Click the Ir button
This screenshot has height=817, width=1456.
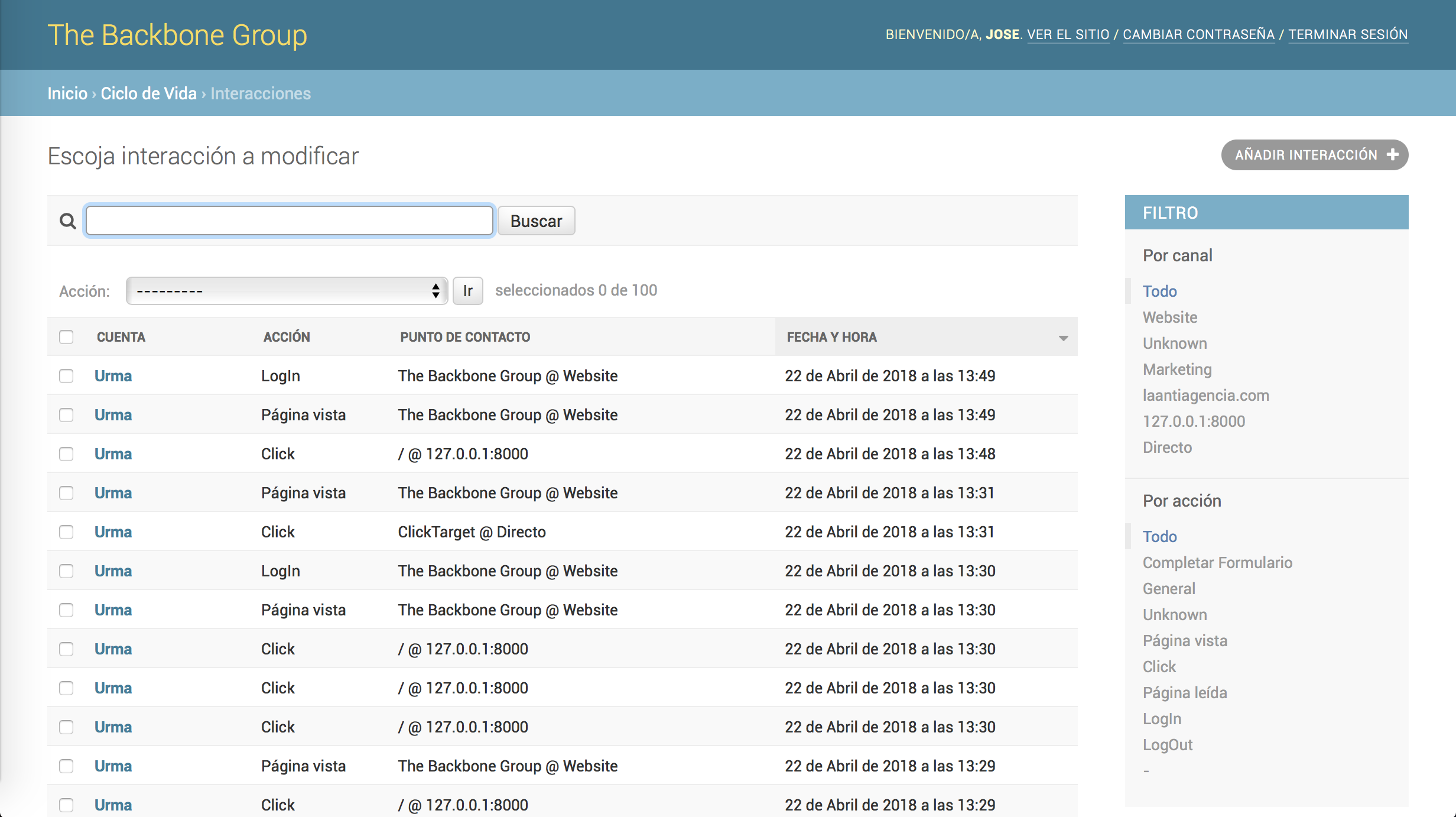(x=467, y=291)
